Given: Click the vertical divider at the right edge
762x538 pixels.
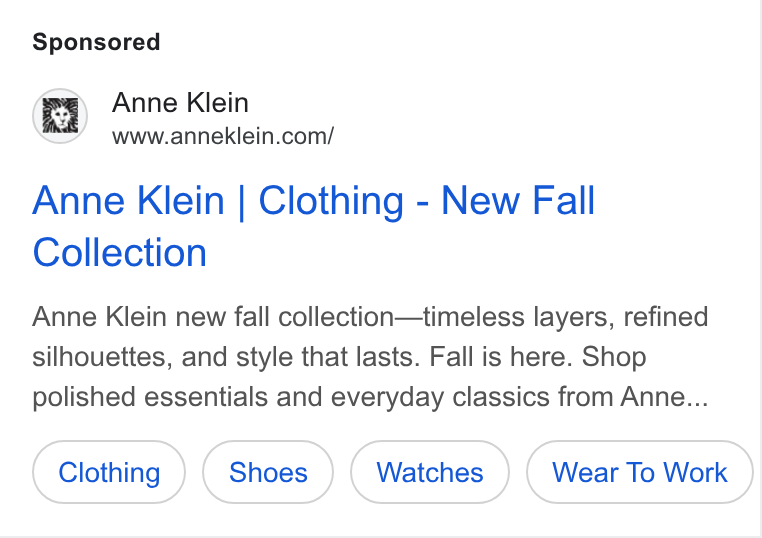Looking at the screenshot, I should point(760,269).
